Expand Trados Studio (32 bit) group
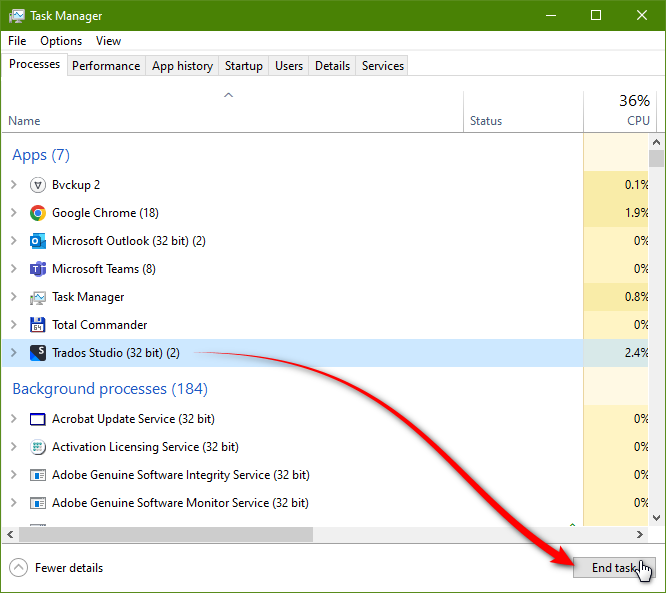The width and height of the screenshot is (666, 593). tap(14, 353)
